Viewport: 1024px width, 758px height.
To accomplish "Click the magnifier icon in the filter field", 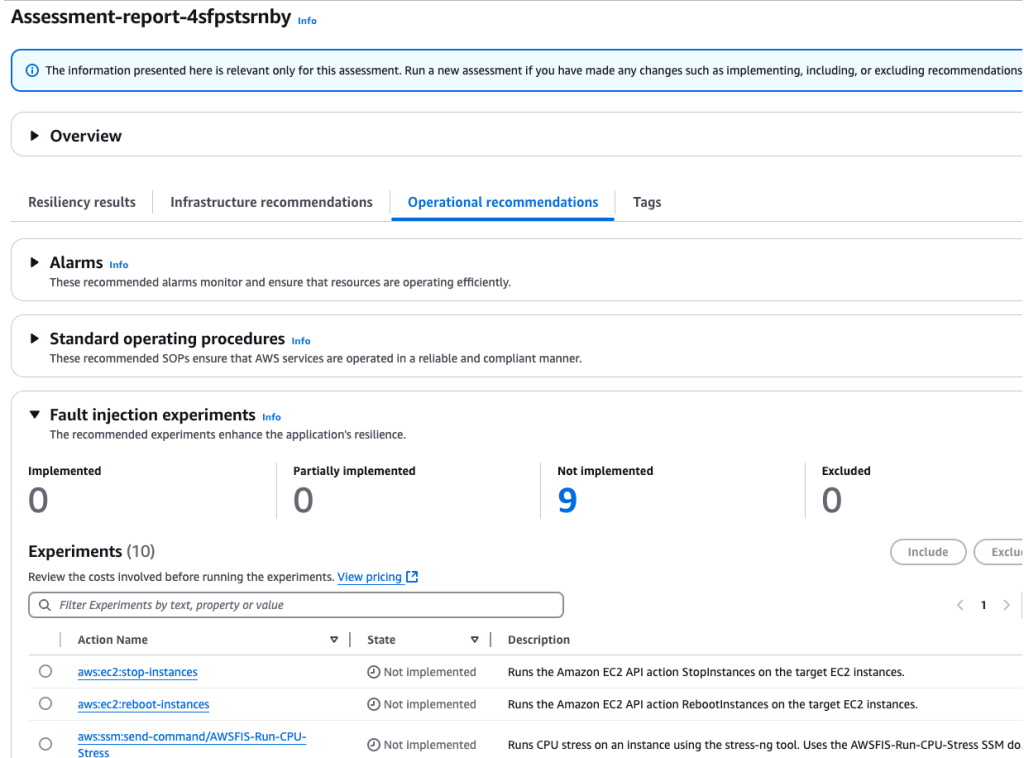I will 45,605.
